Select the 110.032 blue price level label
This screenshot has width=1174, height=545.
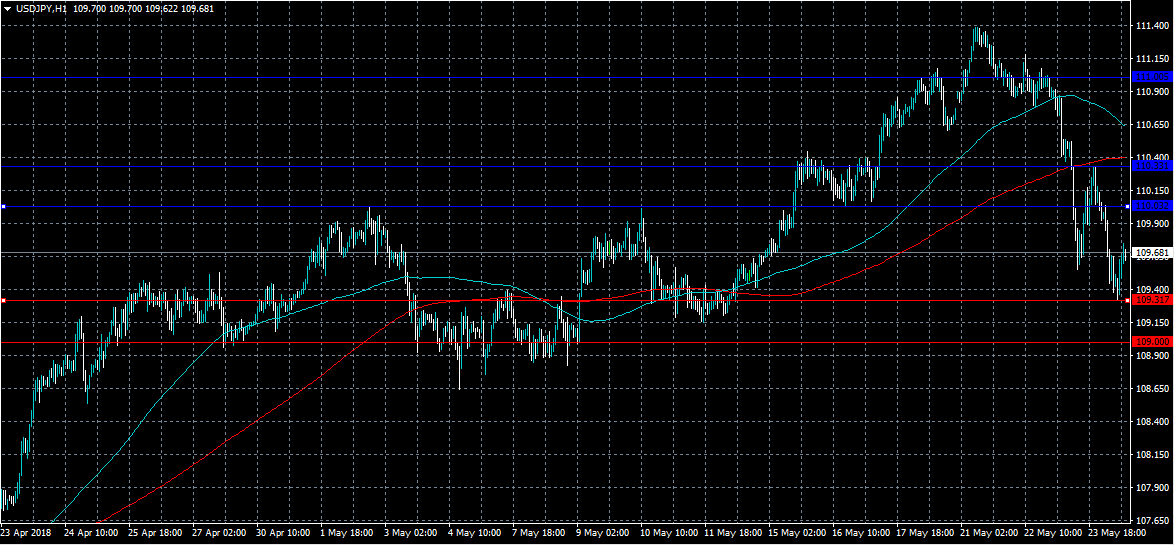point(1152,206)
